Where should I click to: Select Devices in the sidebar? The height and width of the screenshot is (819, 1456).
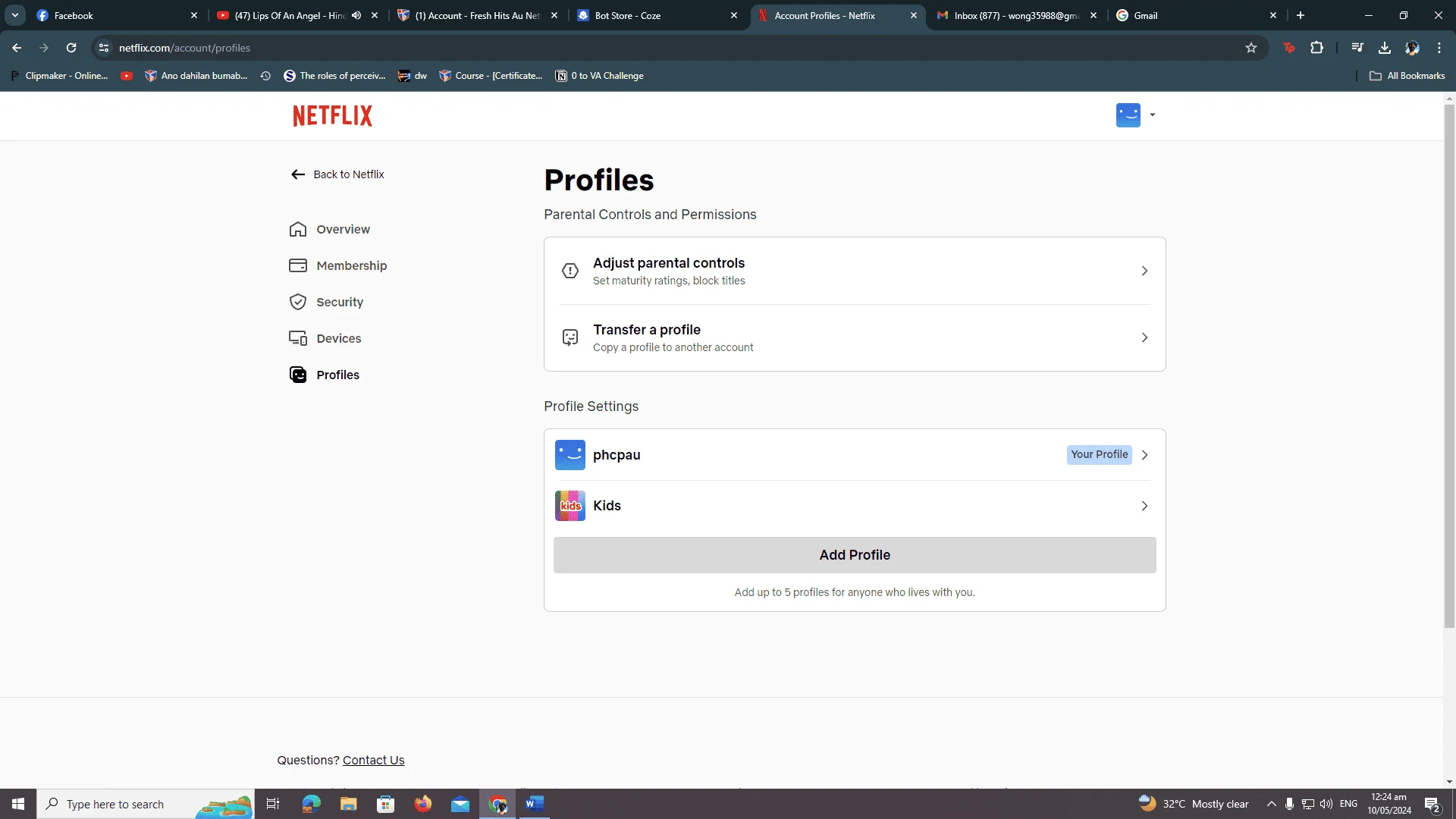[325, 338]
